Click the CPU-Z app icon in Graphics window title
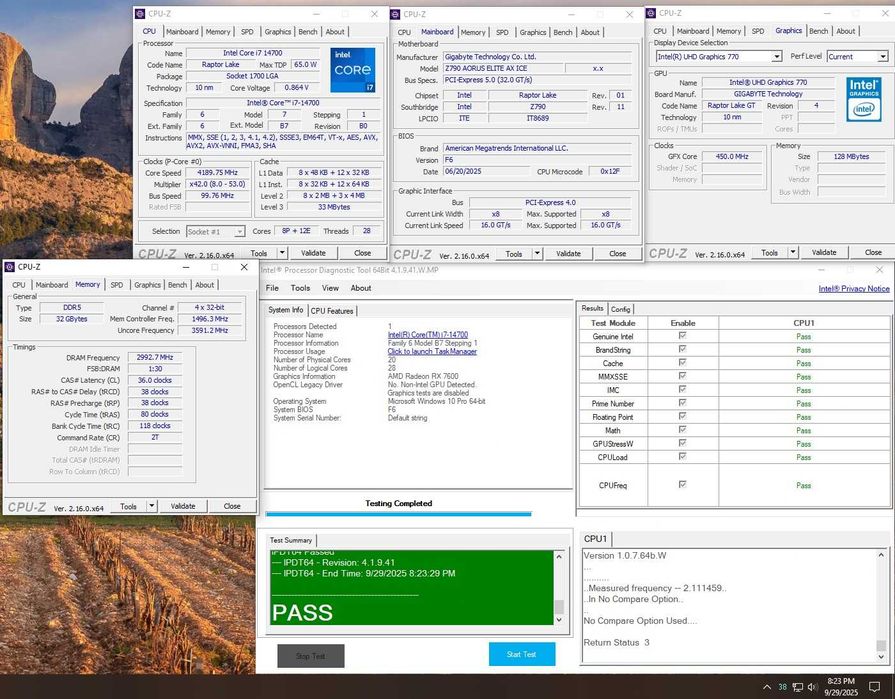 pyautogui.click(x=651, y=13)
